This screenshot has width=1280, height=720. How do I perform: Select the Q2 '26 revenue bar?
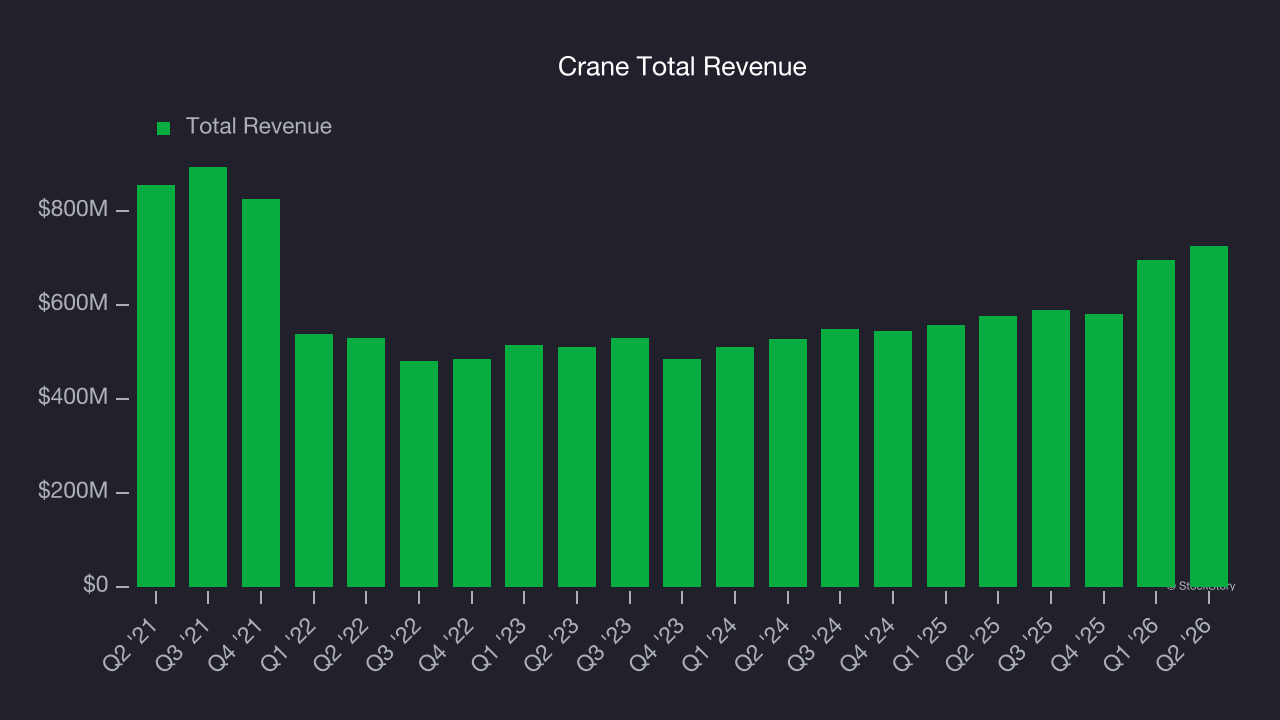1209,416
